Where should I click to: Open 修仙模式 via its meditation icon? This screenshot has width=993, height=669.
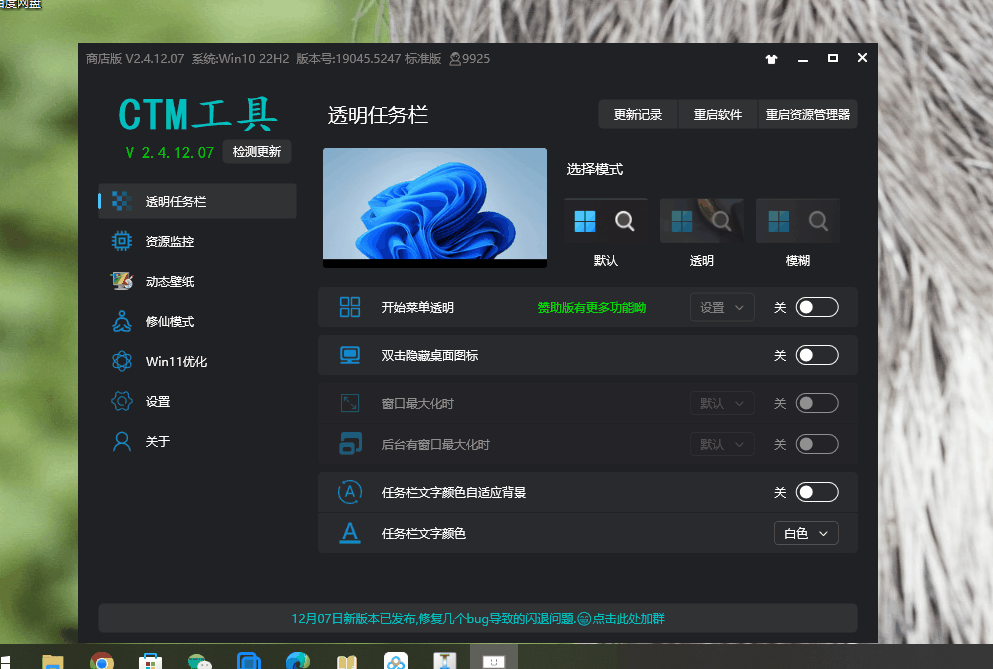(122, 321)
